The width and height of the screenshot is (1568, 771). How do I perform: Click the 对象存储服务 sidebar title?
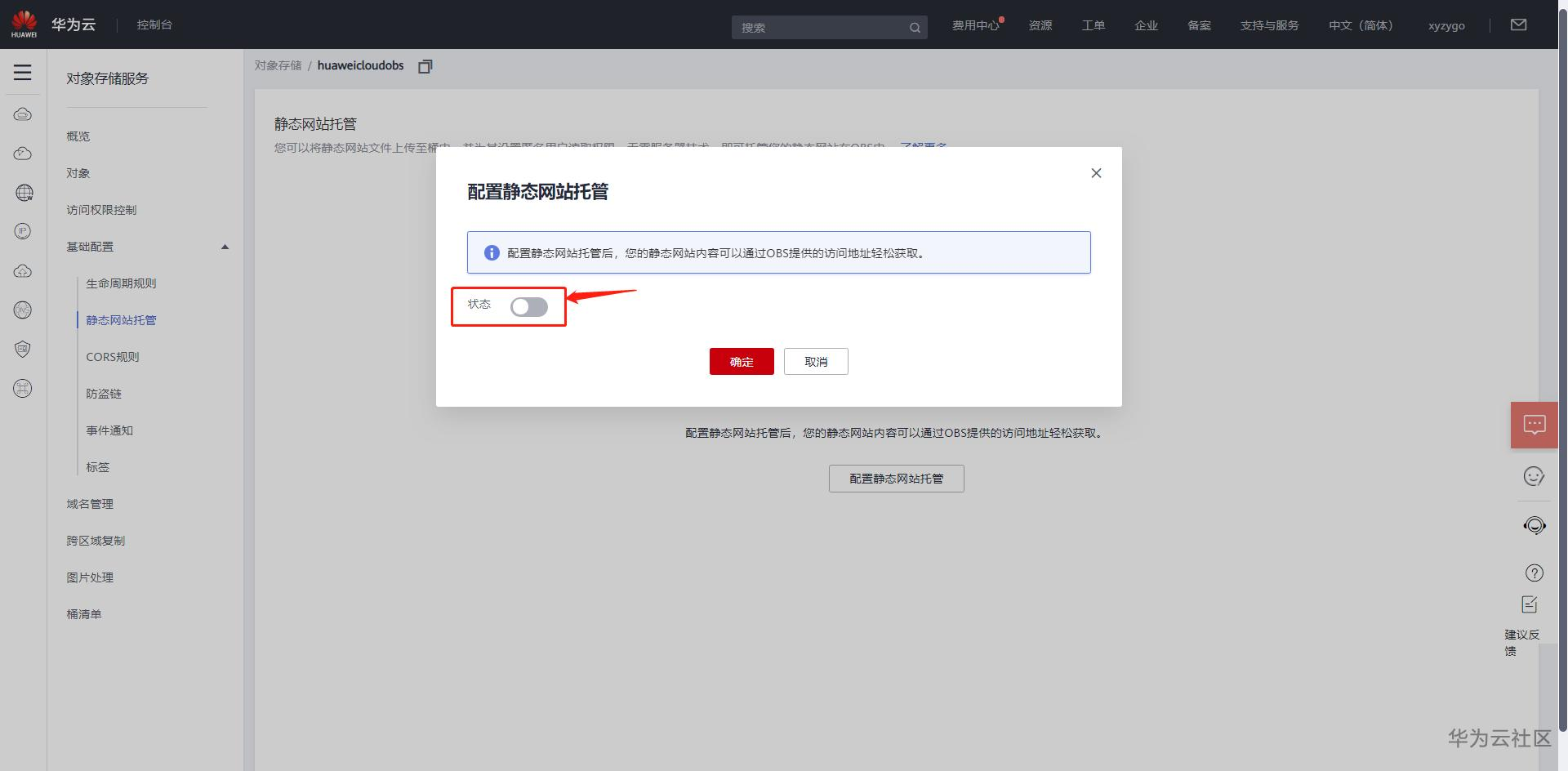(108, 78)
